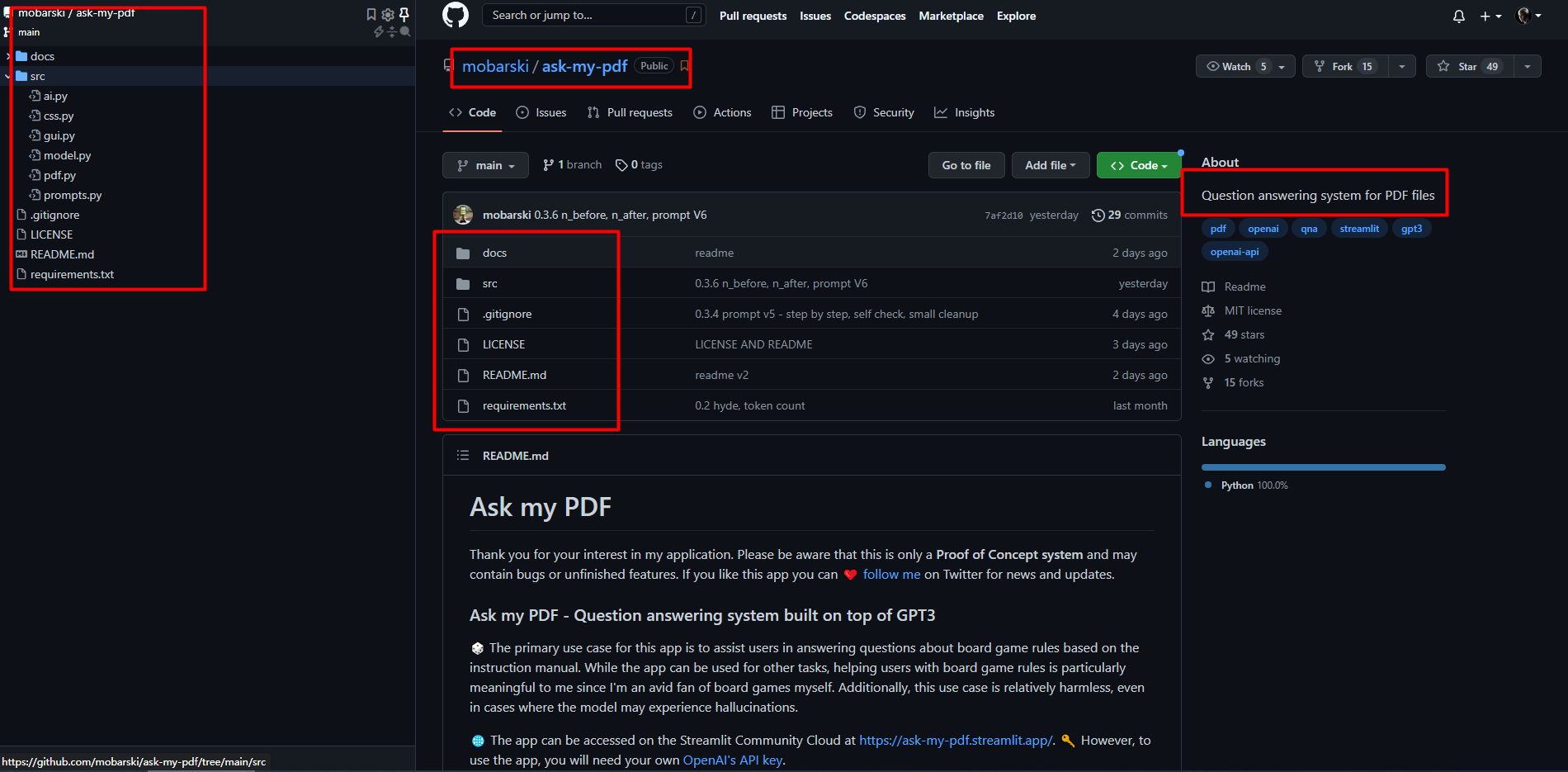The height and width of the screenshot is (772, 1568).
Task: Open requirements.txt in the sidebar tree
Action: point(72,274)
